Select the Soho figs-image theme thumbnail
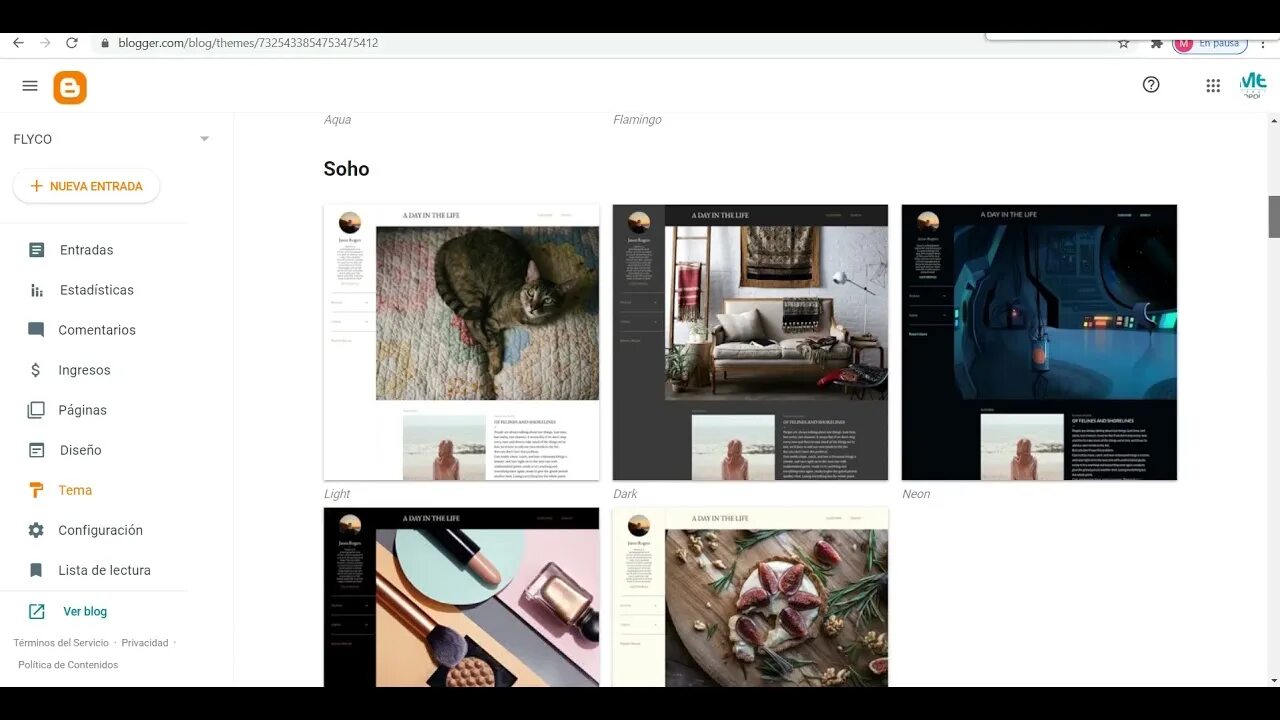Image resolution: width=1280 pixels, height=720 pixels. pos(750,597)
